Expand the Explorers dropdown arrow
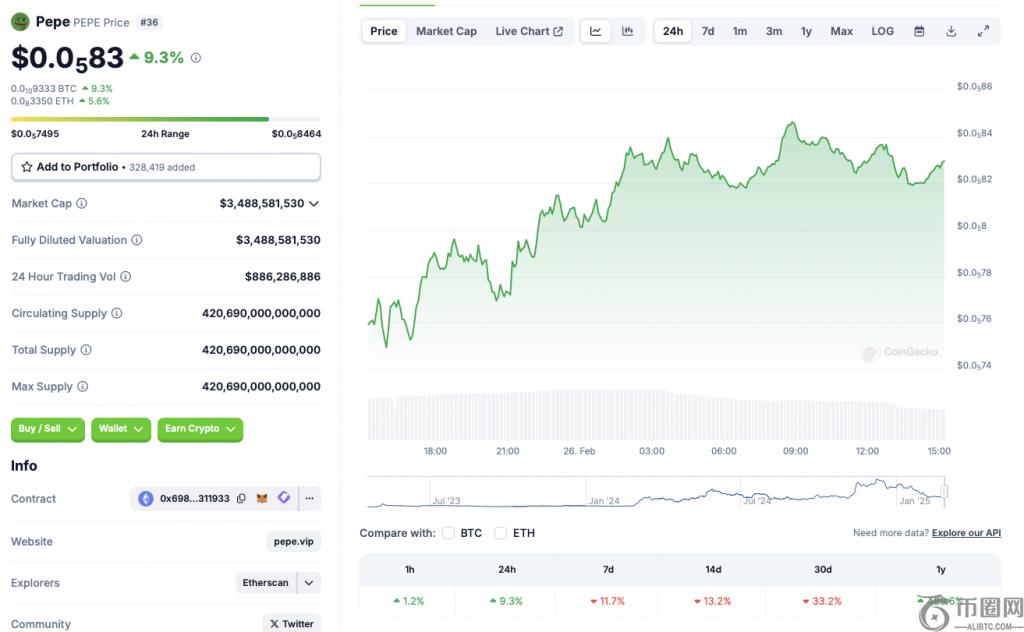This screenshot has height=632, width=1024. tap(308, 583)
